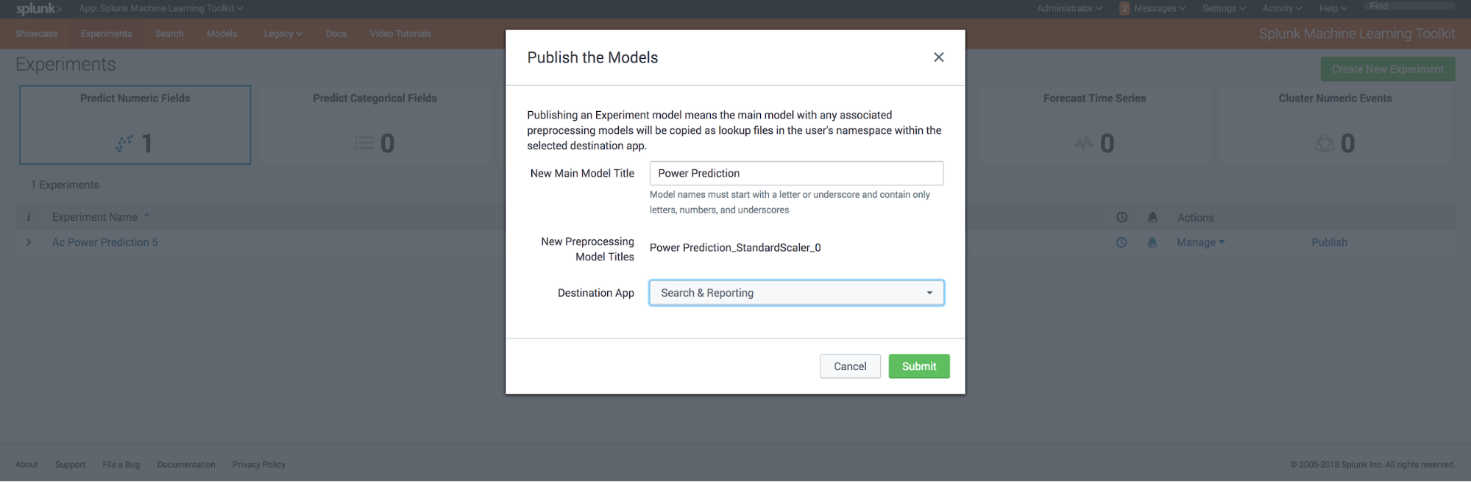
Task: Click the Publish link for the experiment
Action: coord(1329,242)
